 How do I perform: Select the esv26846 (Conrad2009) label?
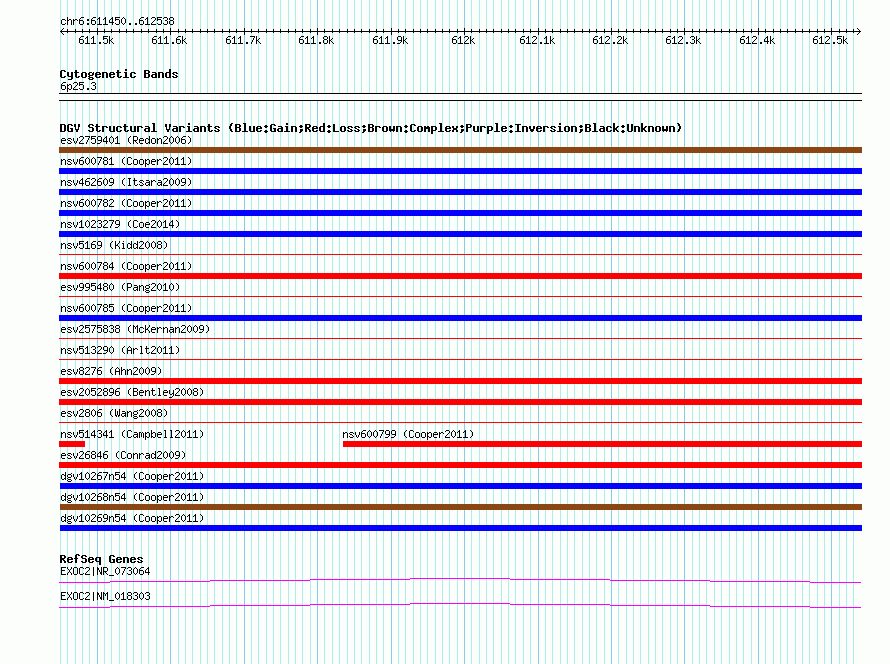(x=123, y=455)
